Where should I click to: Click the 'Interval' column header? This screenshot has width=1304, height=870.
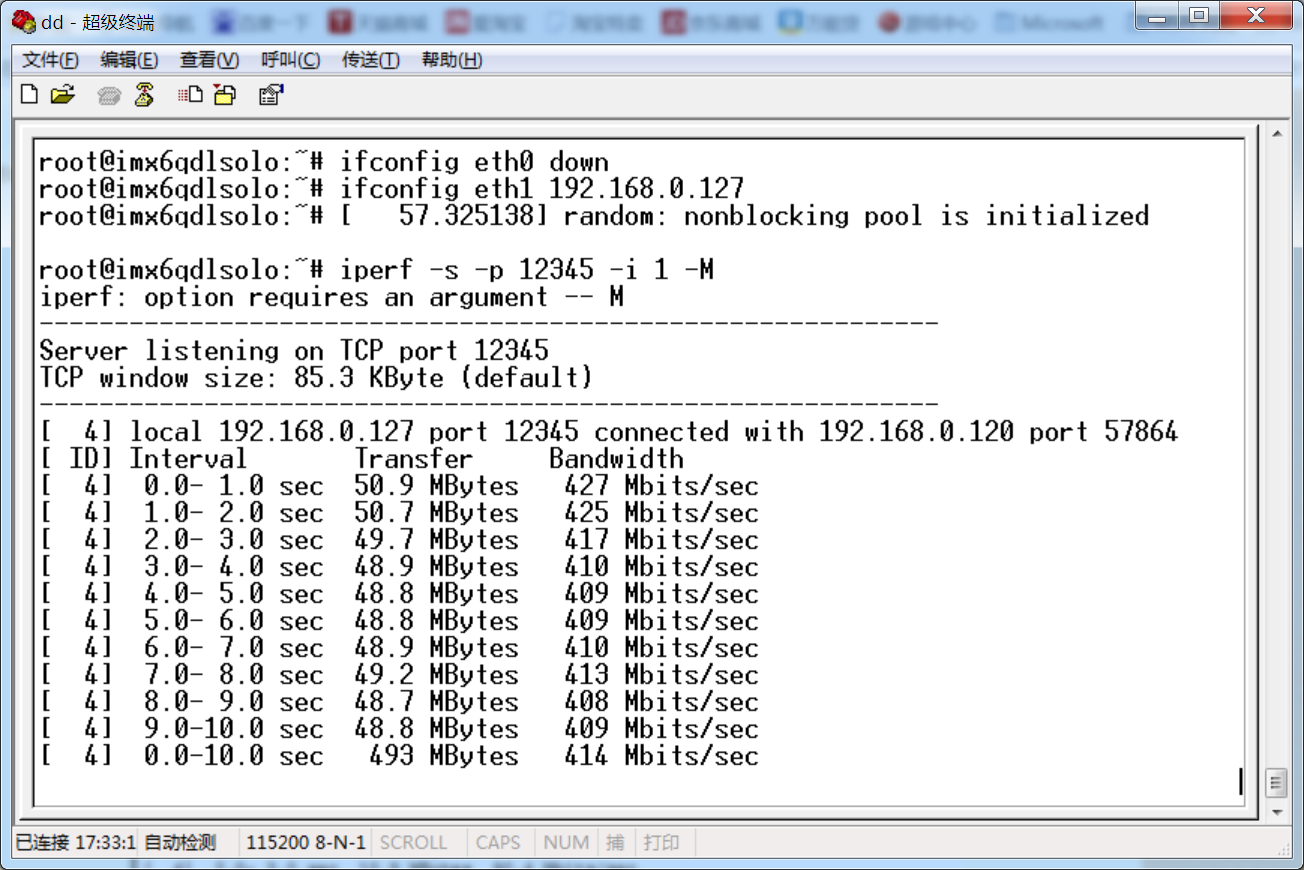click(x=187, y=459)
